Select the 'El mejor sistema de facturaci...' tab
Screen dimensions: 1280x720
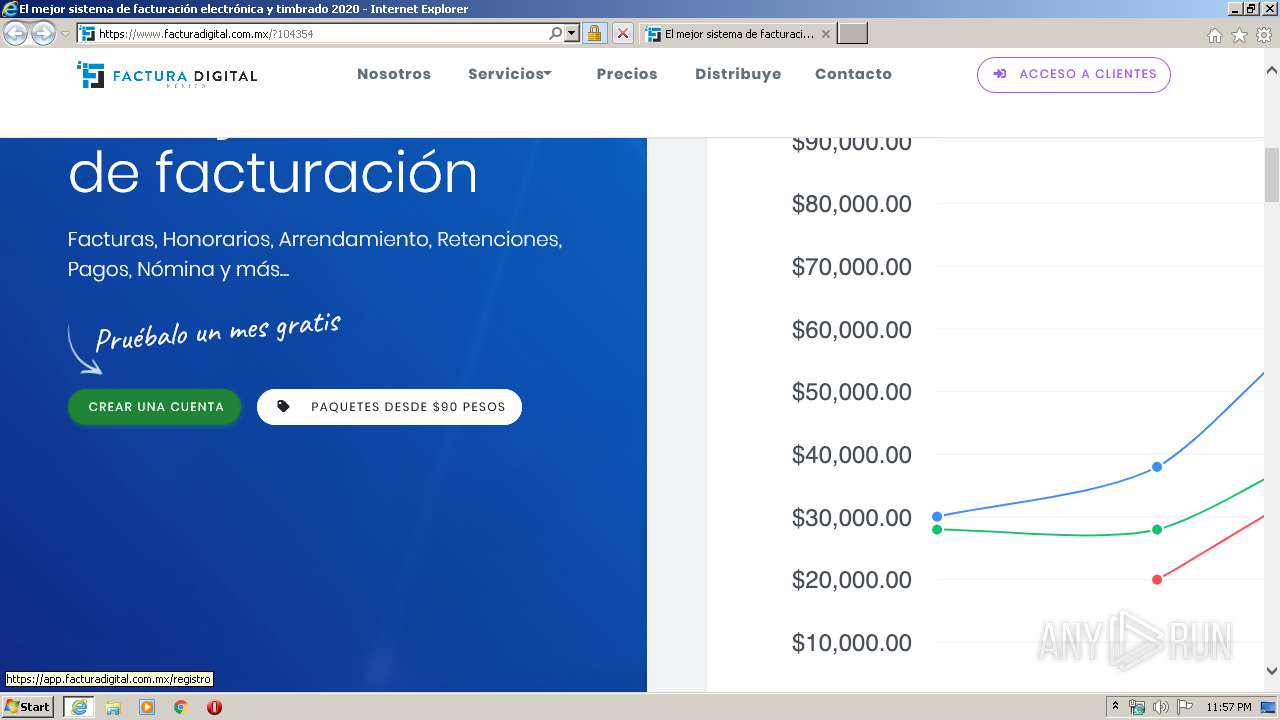(737, 34)
